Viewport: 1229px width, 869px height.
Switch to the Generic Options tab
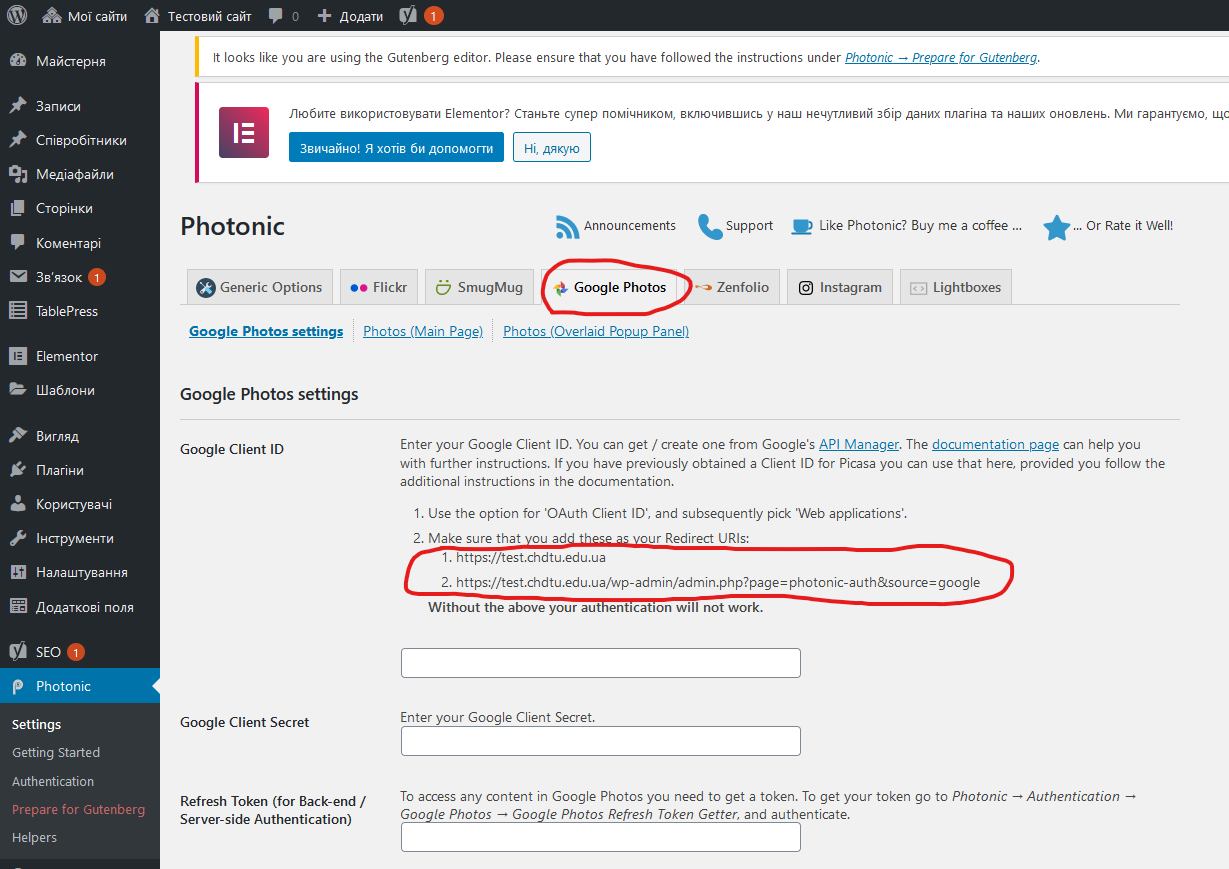point(260,287)
